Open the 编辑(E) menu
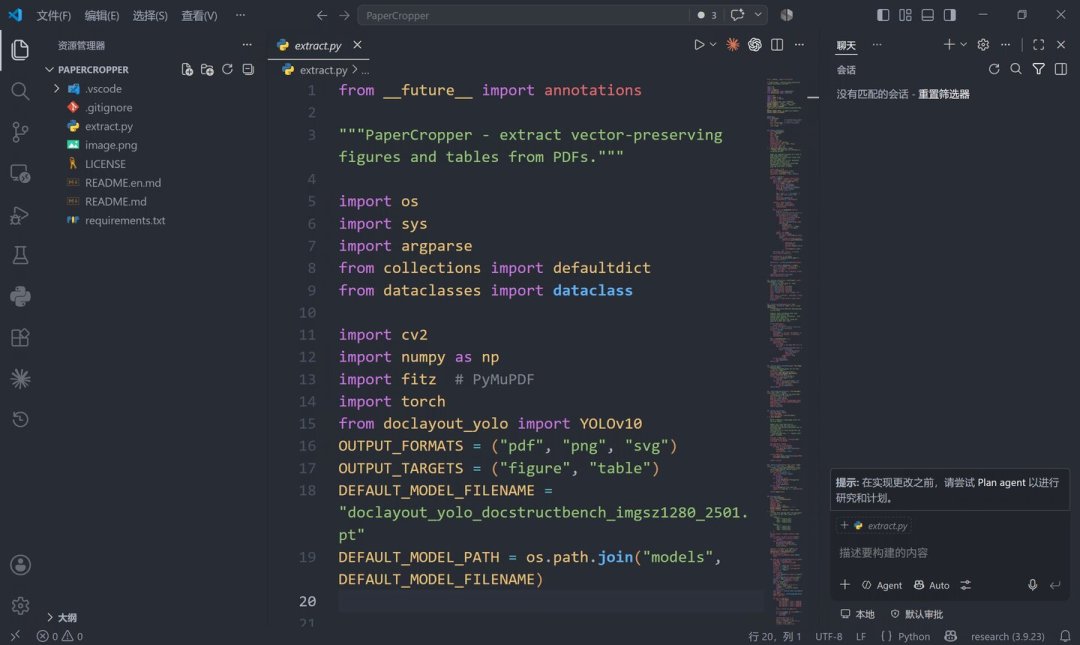The image size is (1080, 645). pos(102,15)
